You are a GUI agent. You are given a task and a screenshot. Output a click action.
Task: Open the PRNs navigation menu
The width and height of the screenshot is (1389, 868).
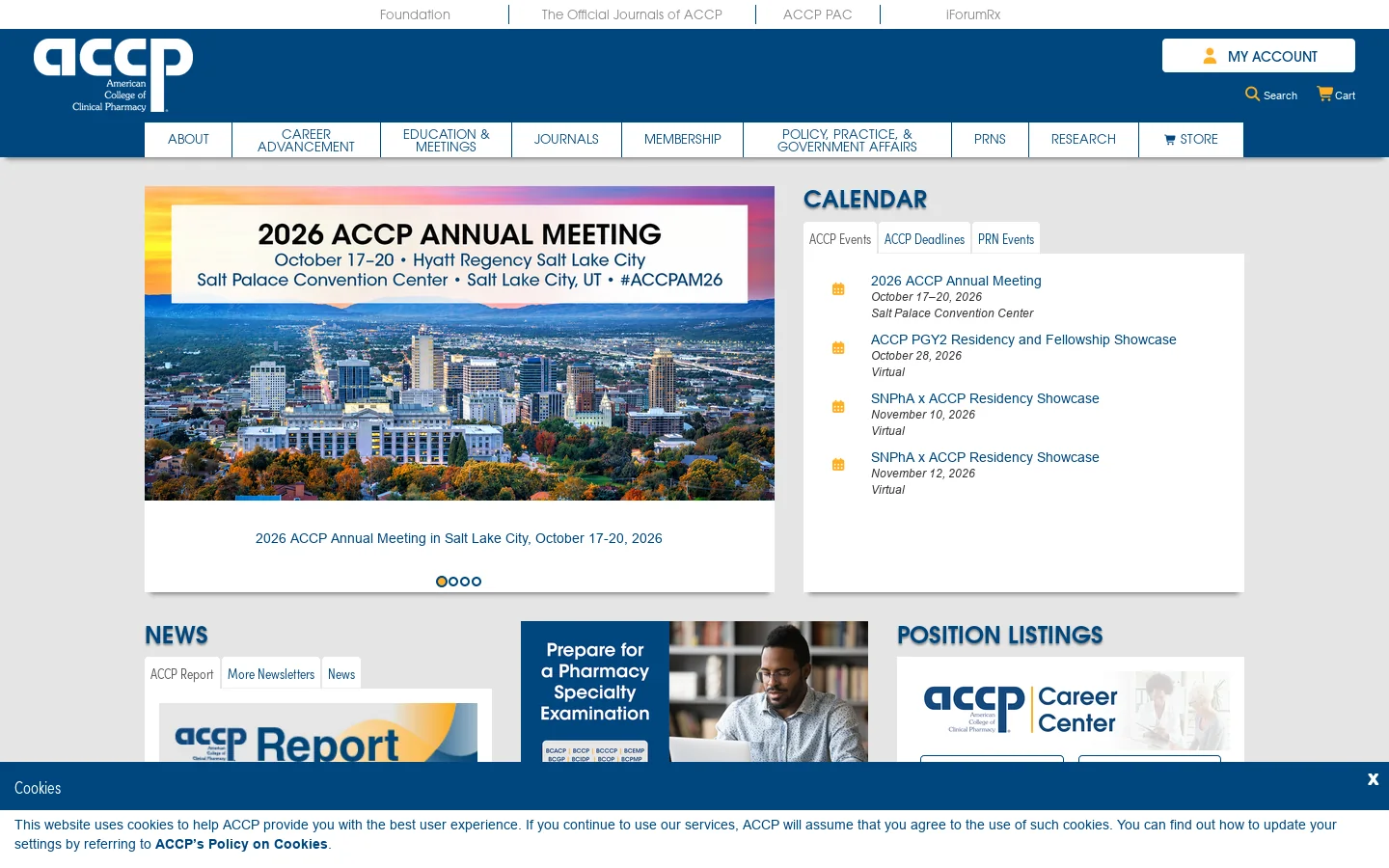990,140
